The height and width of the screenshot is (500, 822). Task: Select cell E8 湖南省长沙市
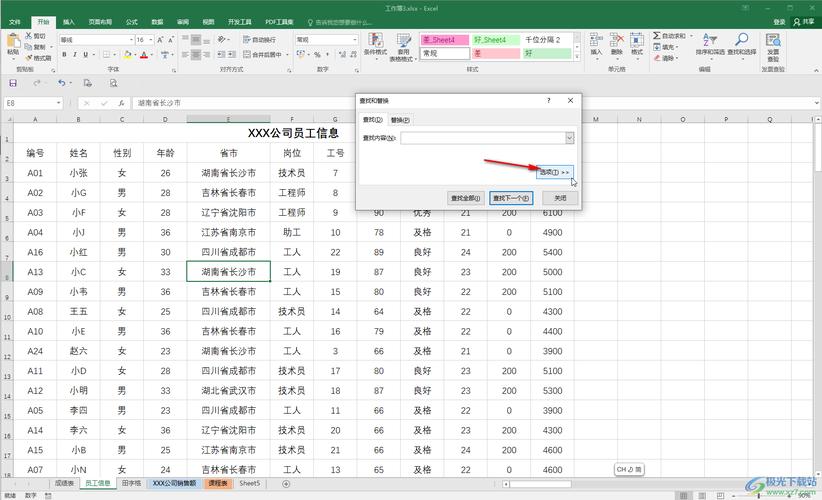point(229,271)
